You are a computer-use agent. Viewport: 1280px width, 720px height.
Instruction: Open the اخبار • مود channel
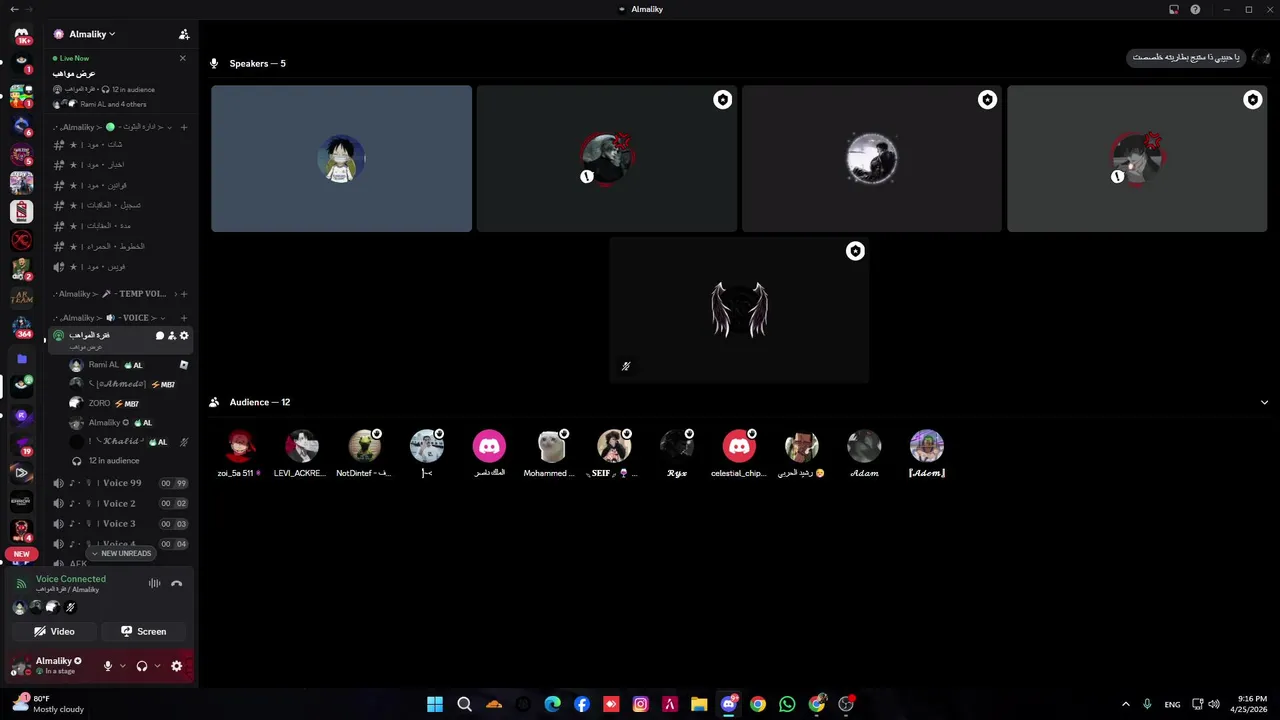coord(120,165)
